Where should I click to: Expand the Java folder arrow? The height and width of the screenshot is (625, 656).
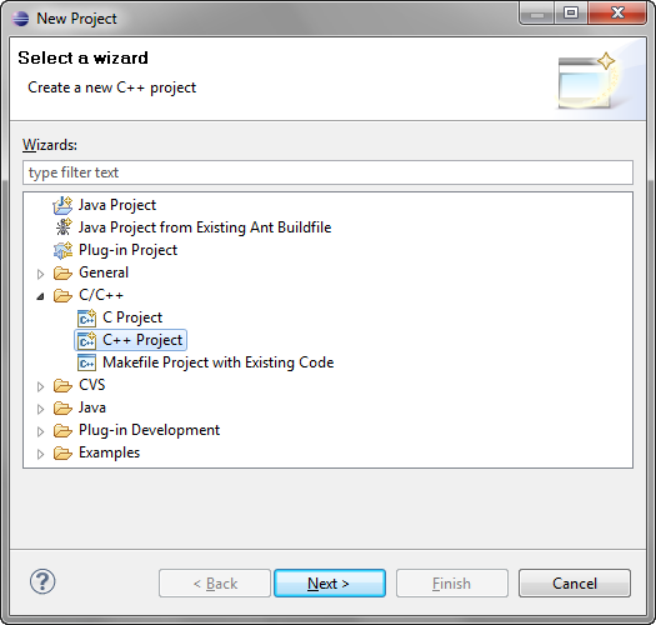pos(41,408)
